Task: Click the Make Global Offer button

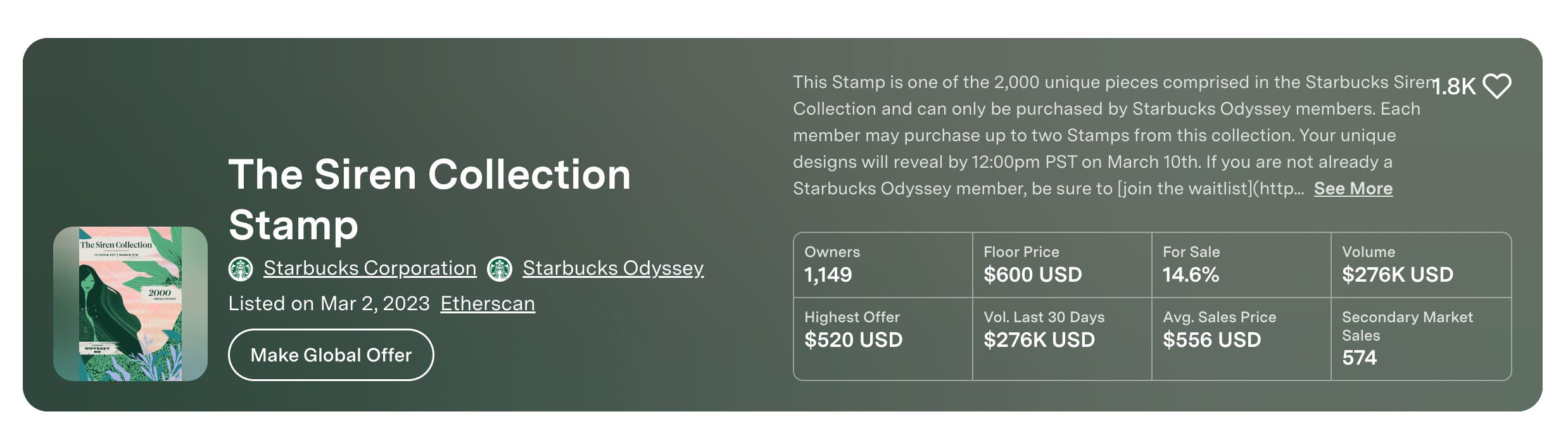Action: [x=331, y=355]
